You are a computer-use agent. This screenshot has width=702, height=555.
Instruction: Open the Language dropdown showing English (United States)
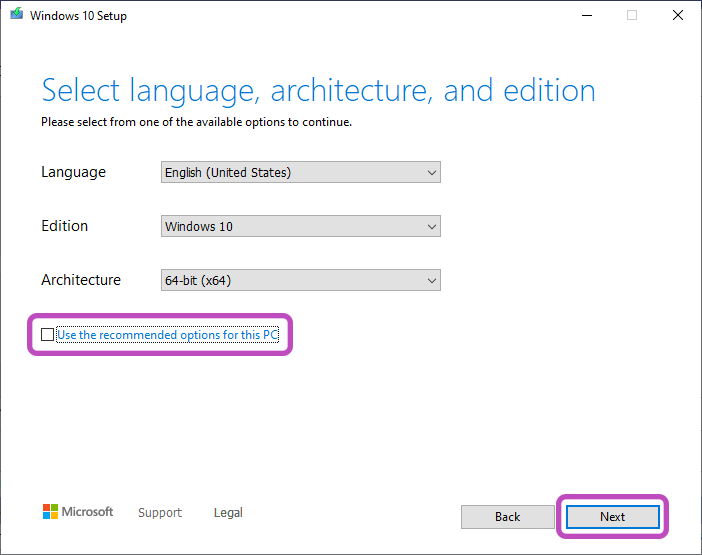pos(301,172)
